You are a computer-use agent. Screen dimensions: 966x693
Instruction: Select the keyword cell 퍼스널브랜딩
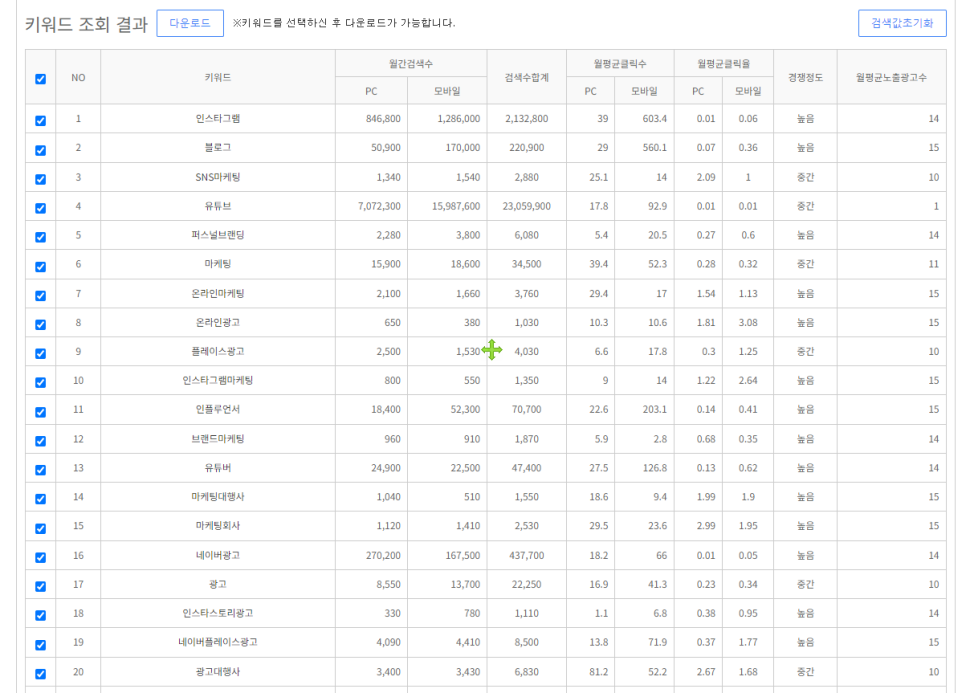point(218,235)
